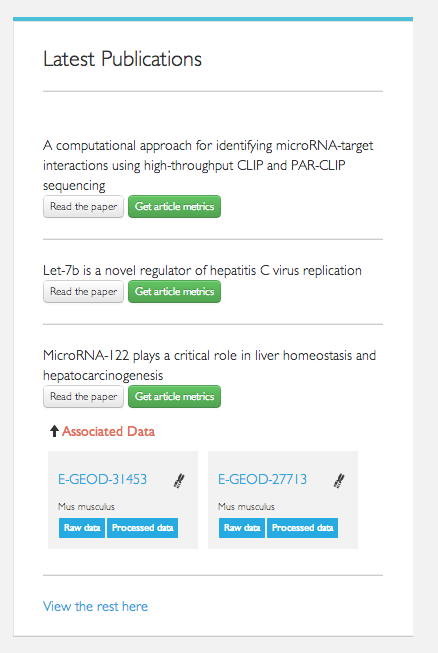The height and width of the screenshot is (653, 438).
Task: Download Processed data for E-GEOD-31453
Action: 142,528
